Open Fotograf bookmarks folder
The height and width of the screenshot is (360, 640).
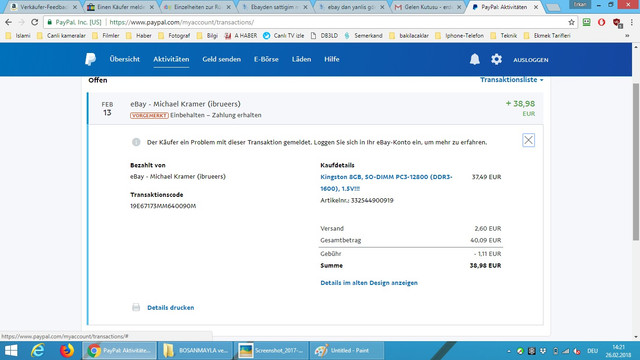174,36
